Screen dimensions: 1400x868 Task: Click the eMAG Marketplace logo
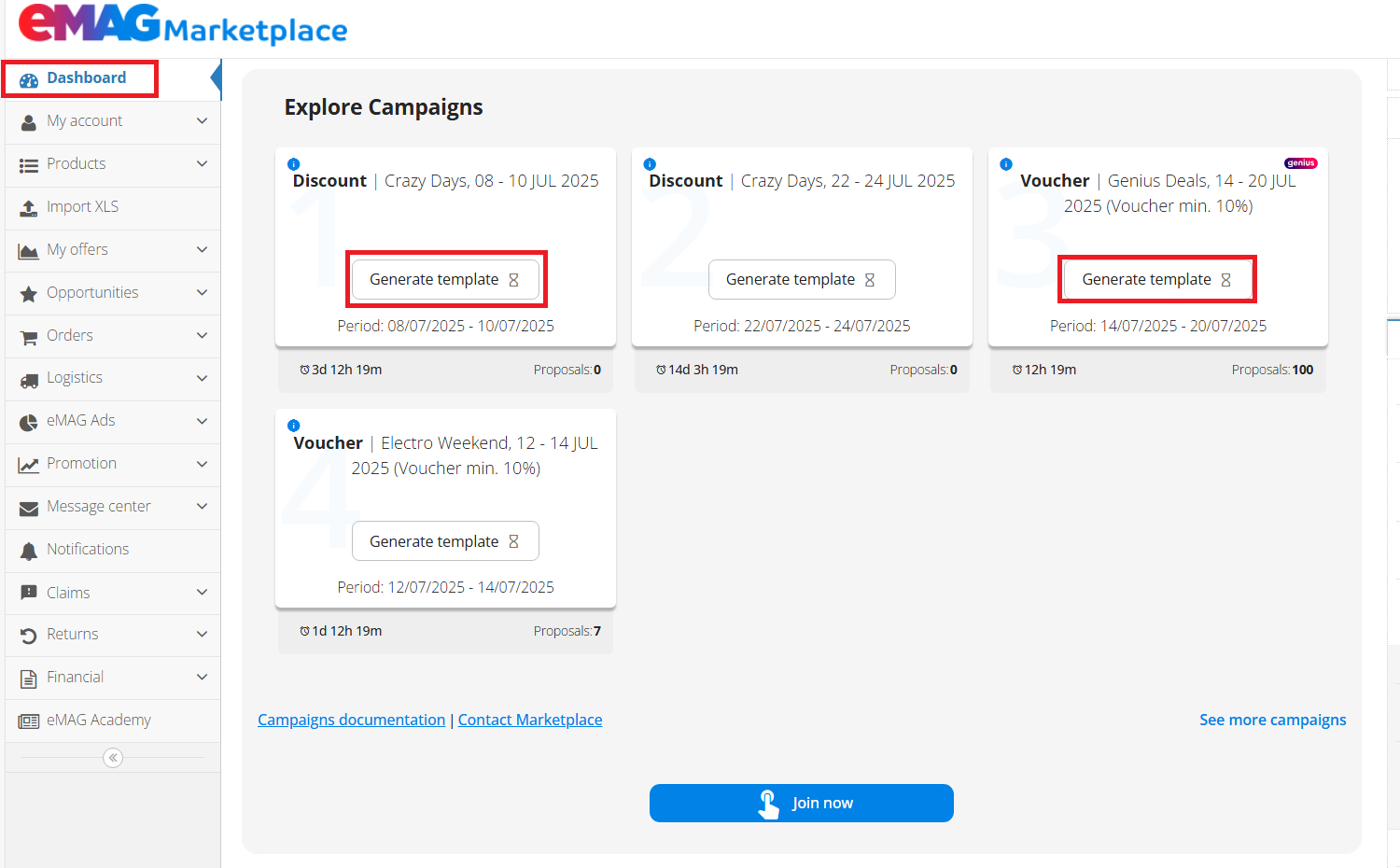coord(183,24)
